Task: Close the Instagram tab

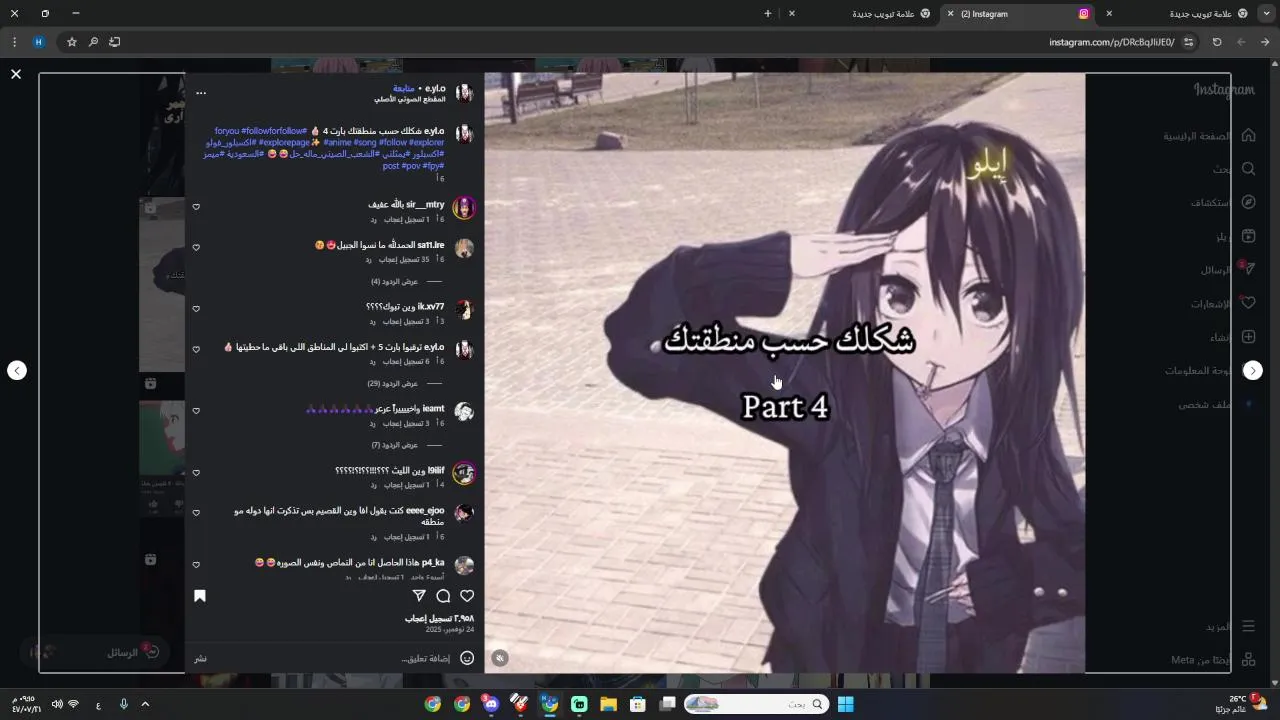Action: tap(950, 14)
